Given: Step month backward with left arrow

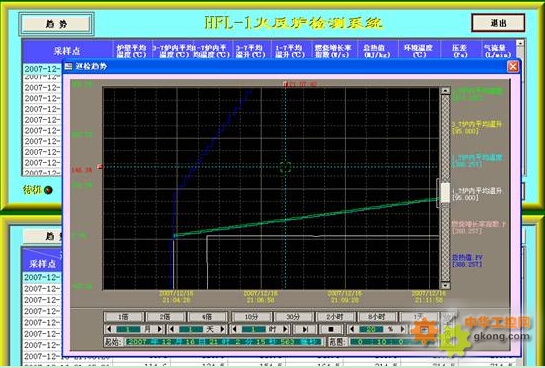Looking at the screenshot, I should pos(109,329).
